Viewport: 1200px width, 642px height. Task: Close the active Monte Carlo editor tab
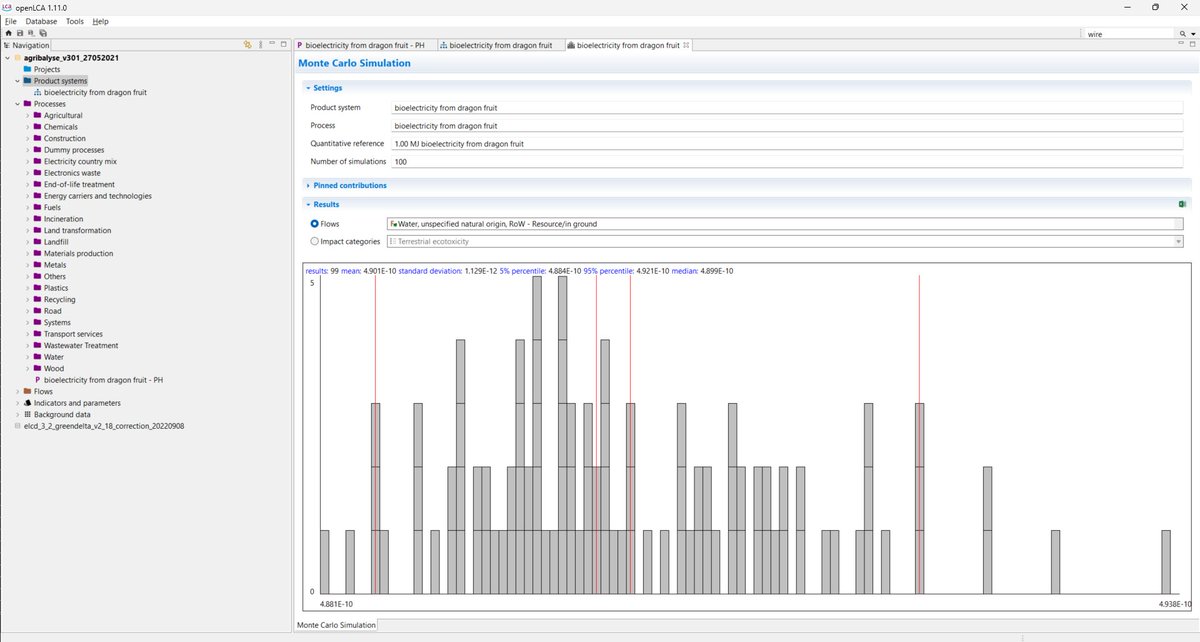[x=685, y=45]
